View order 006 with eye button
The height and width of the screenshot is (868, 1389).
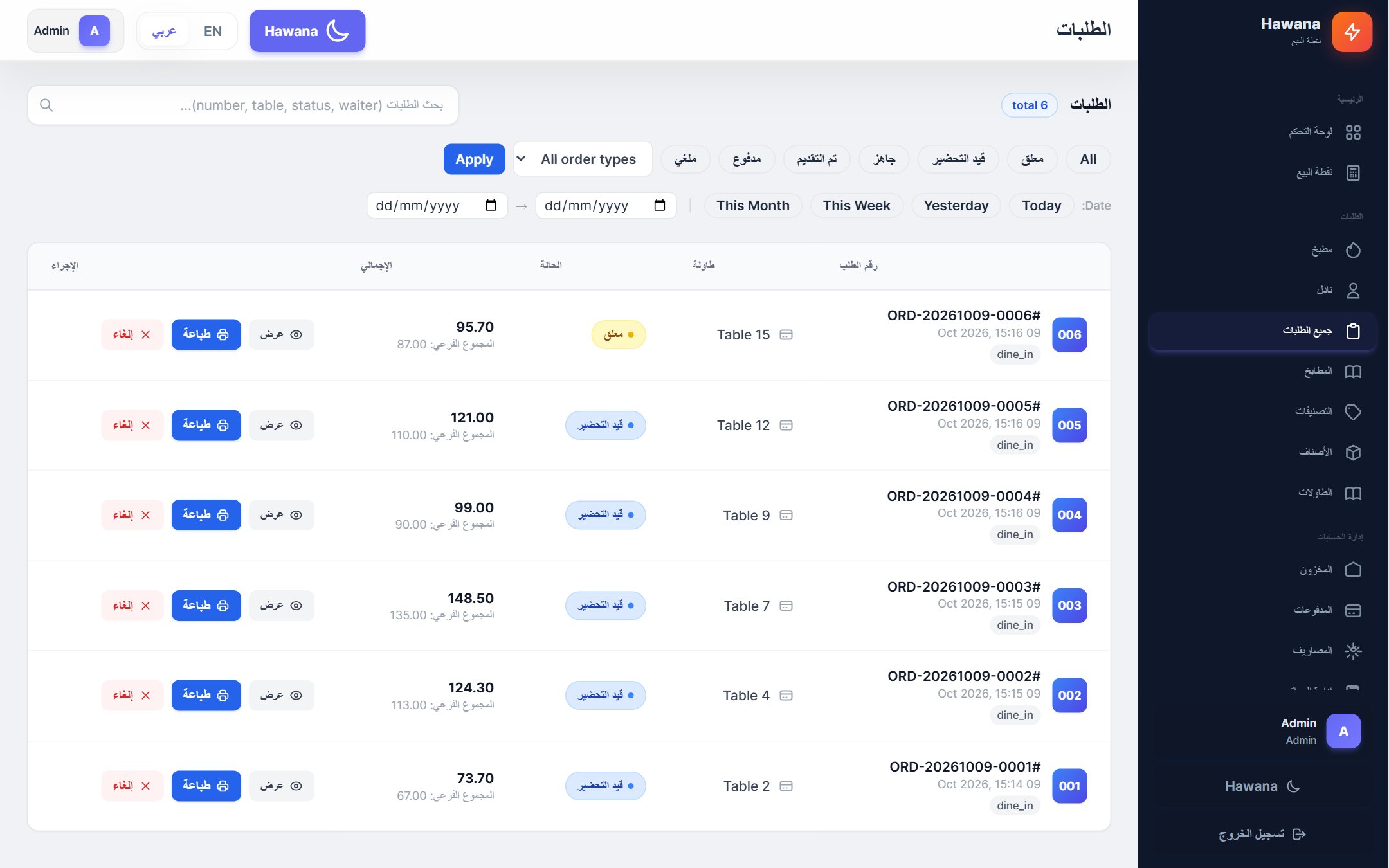282,334
